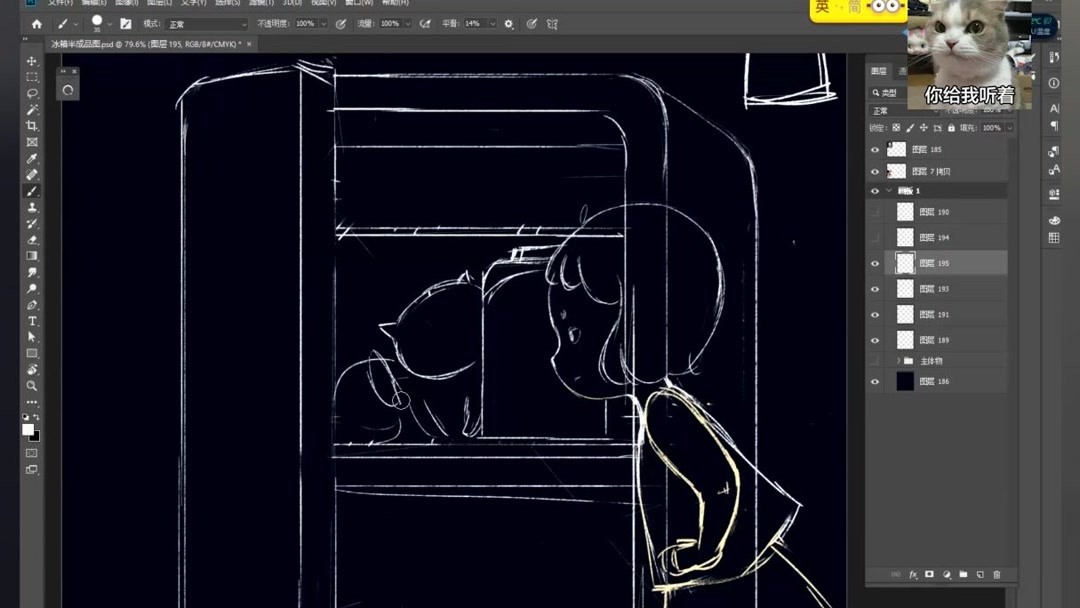Toggle visibility of 画板 1 group

(875, 191)
